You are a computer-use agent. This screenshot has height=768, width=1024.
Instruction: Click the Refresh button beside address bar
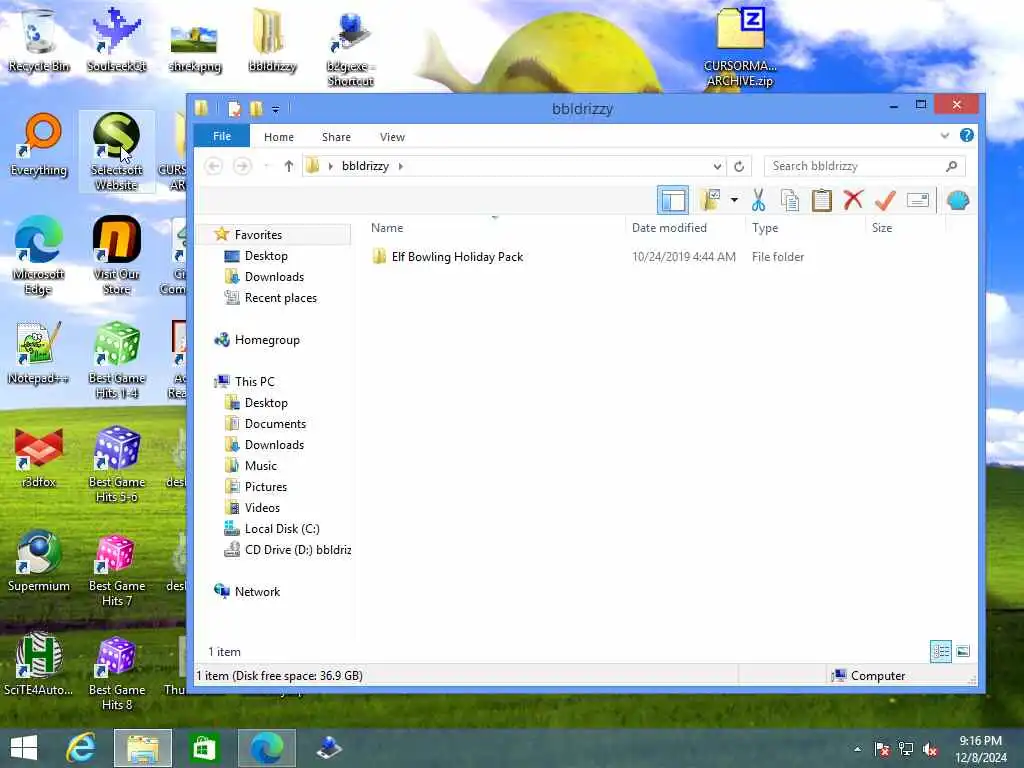(x=739, y=166)
